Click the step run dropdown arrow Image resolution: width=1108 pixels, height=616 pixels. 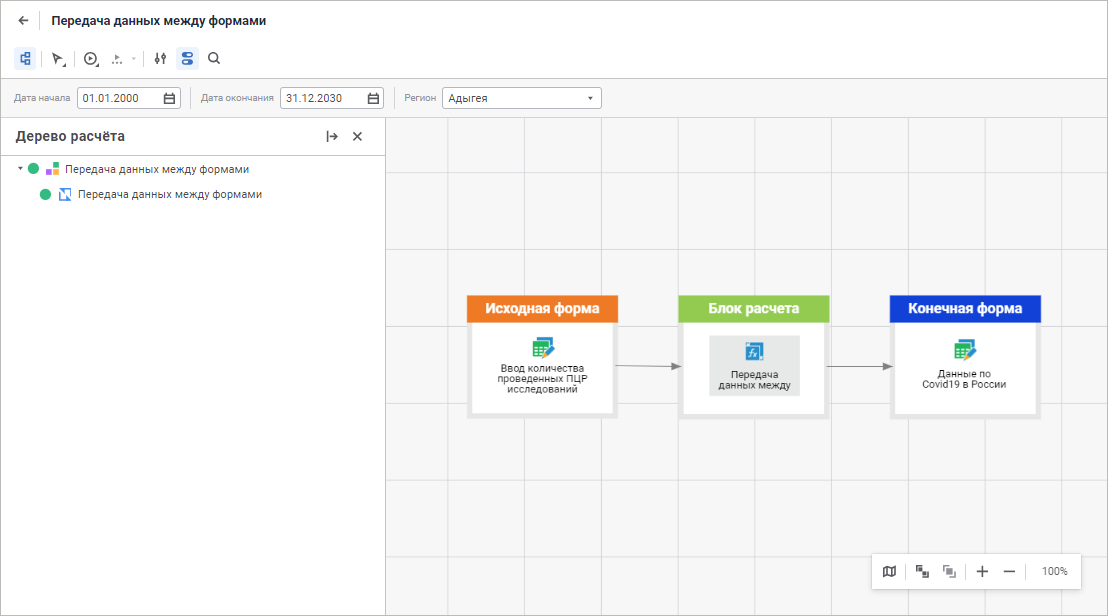pos(134,59)
